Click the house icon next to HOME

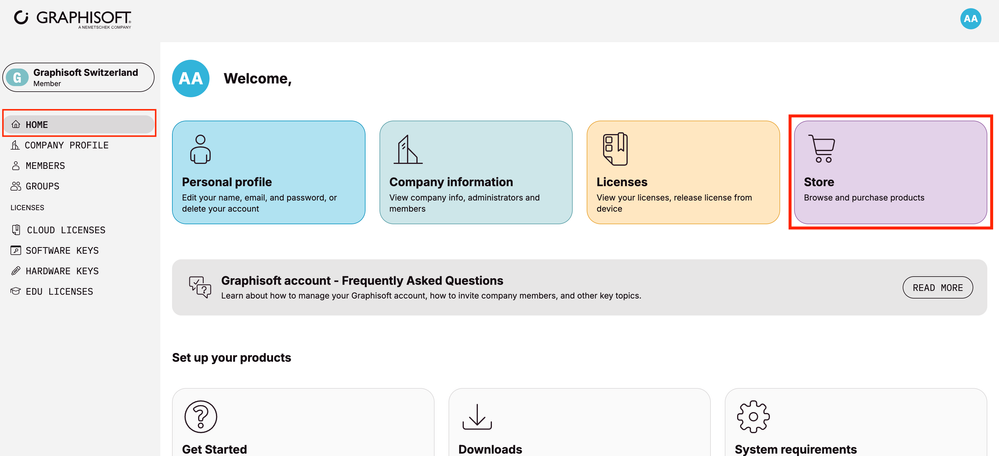pos(16,125)
